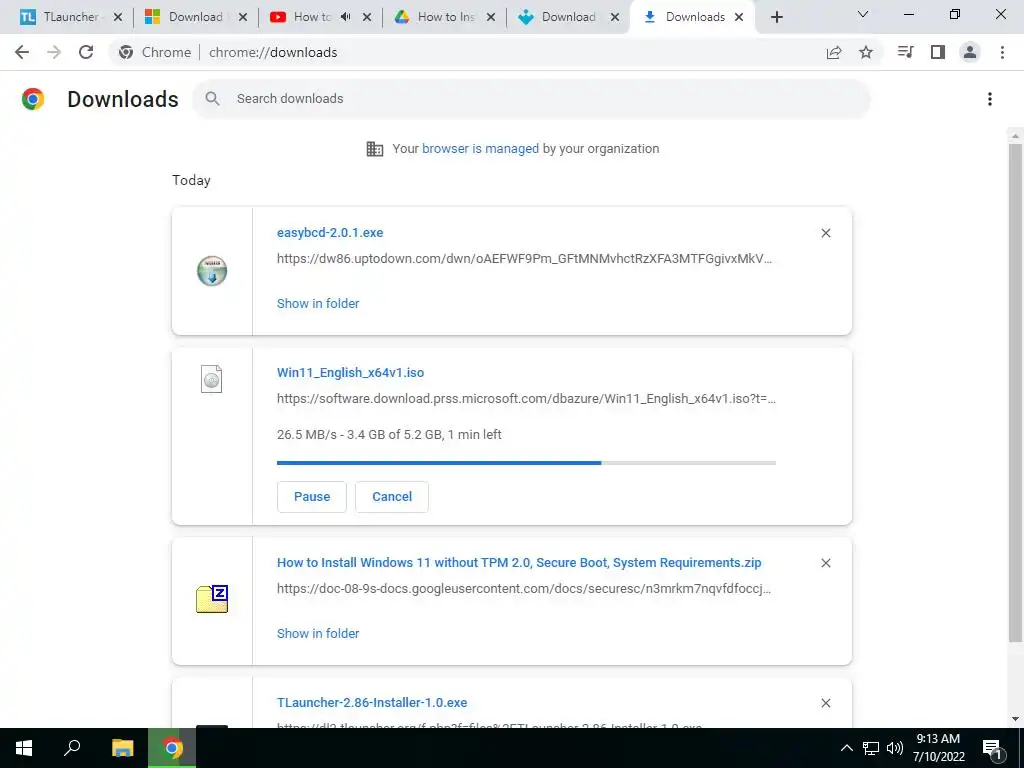The width and height of the screenshot is (1024, 768).
Task: Click the page vertical scrollbar
Action: [1015, 392]
